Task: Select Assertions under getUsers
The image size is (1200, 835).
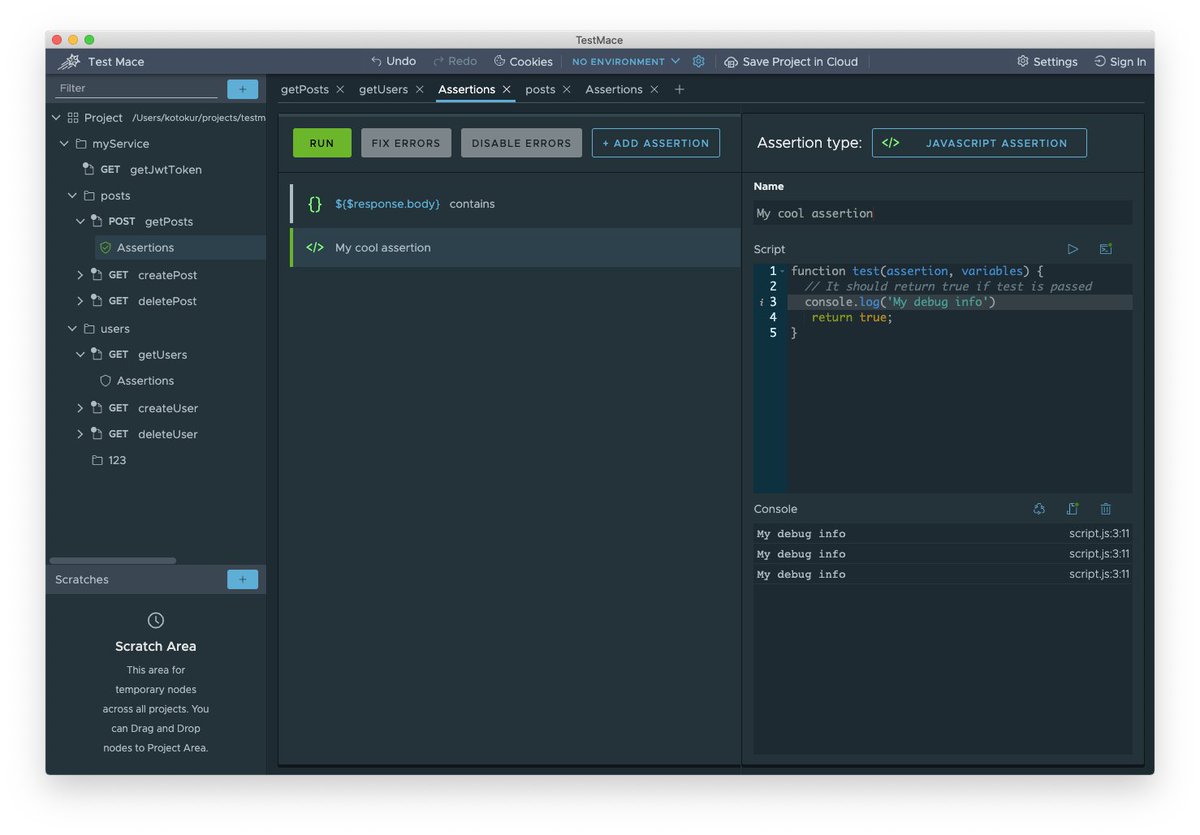Action: pos(145,381)
